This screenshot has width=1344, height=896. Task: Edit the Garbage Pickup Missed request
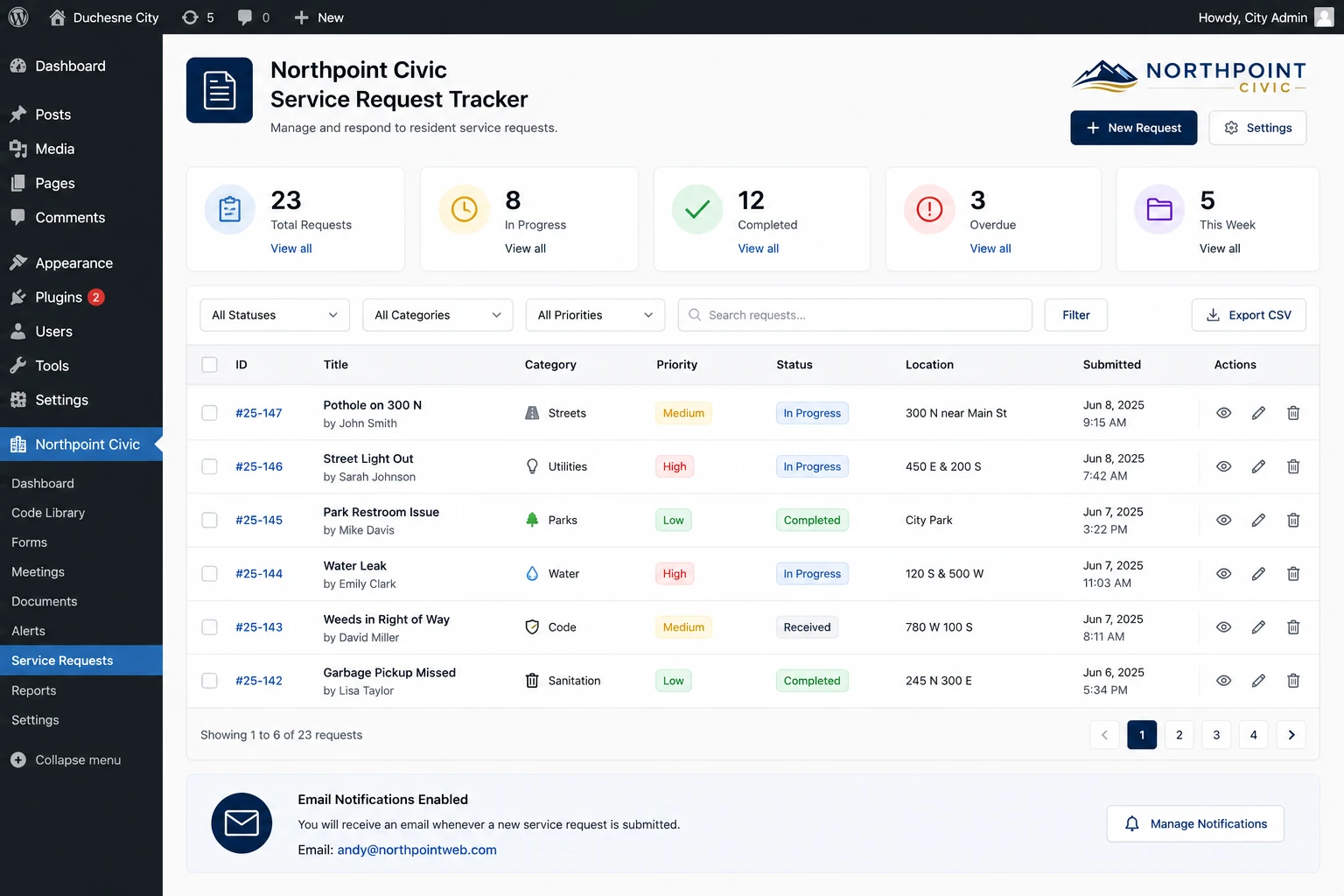point(1258,681)
